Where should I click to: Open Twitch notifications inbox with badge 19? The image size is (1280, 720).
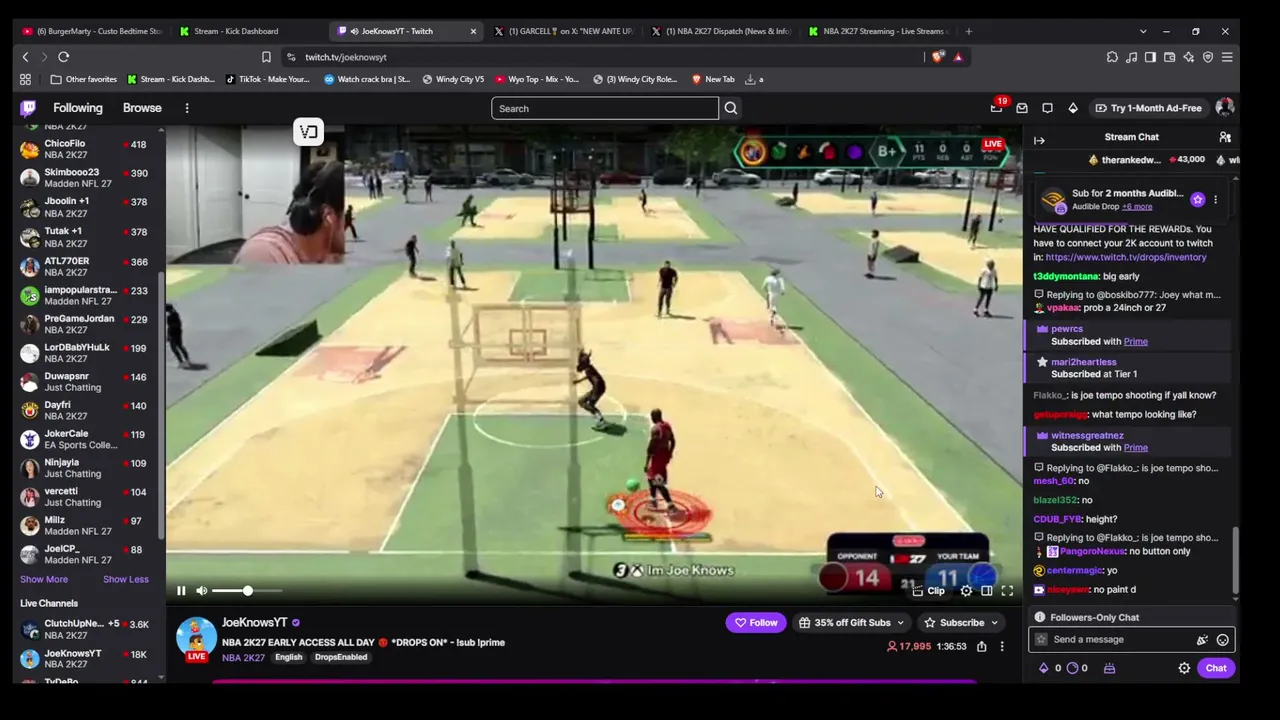coord(997,107)
